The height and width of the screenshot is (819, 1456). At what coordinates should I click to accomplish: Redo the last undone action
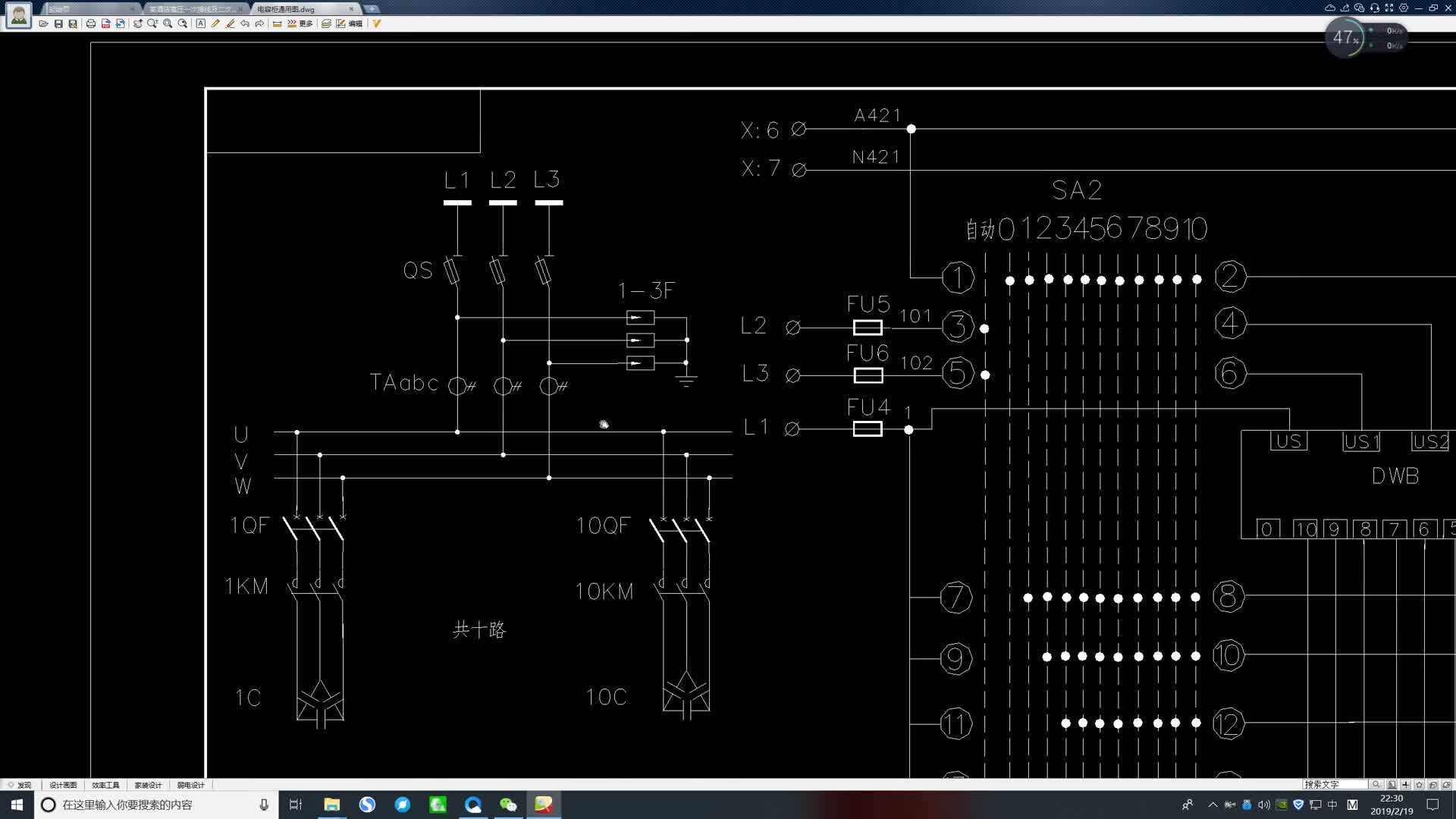[259, 24]
